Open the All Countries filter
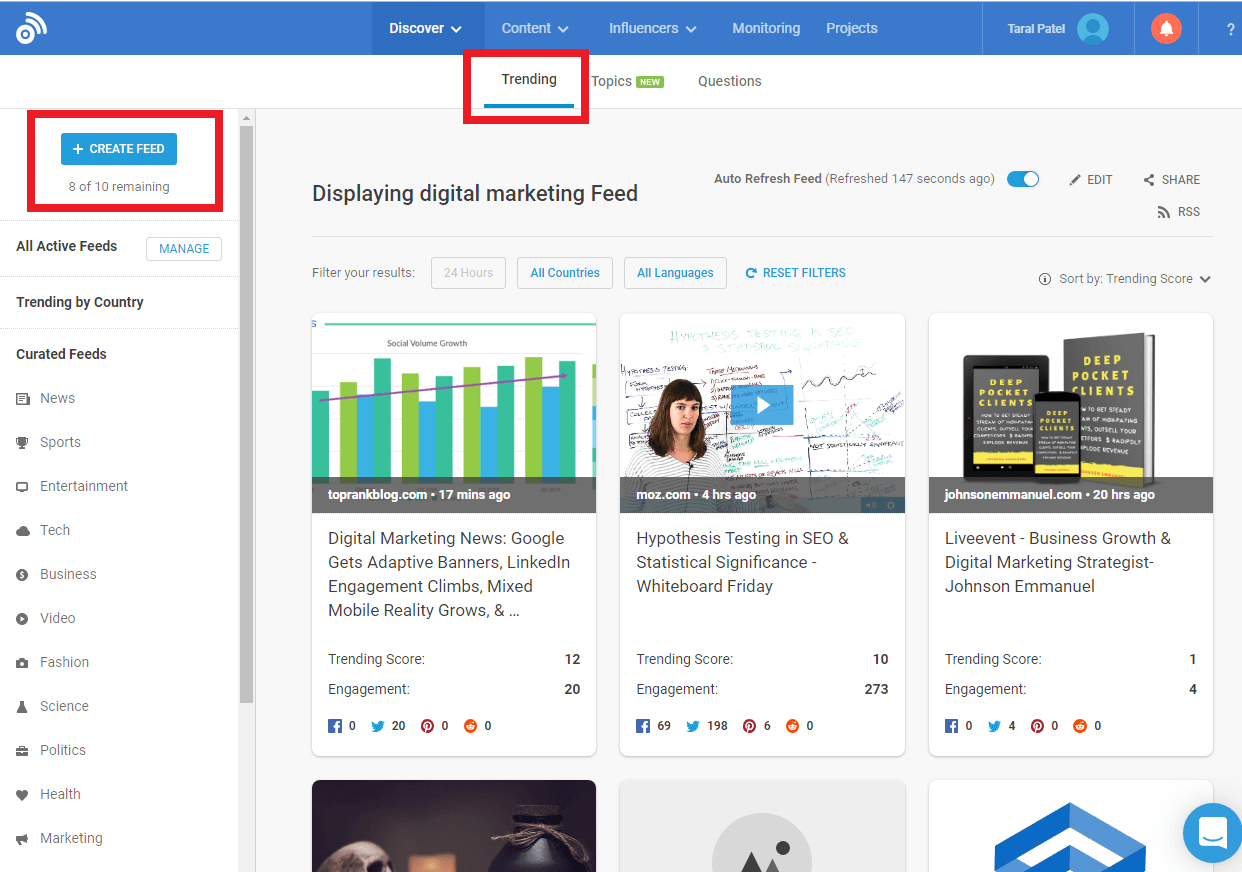The image size is (1242, 872). [564, 272]
